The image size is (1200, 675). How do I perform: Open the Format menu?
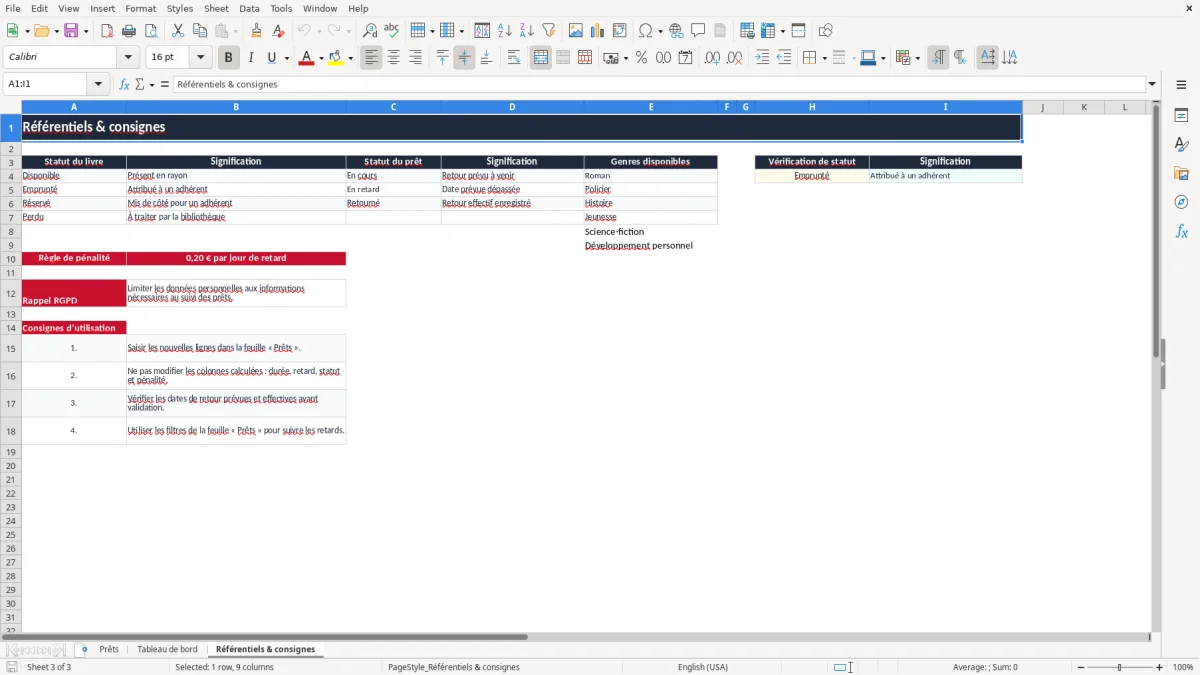140,8
